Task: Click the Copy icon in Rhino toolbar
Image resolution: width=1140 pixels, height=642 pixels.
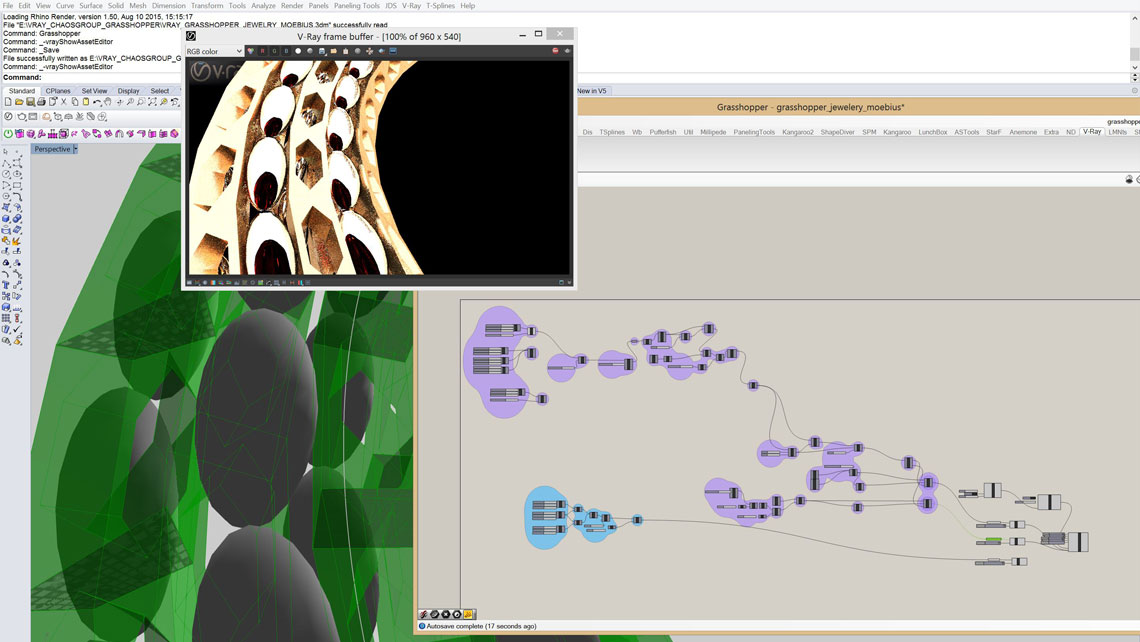Action: click(75, 103)
